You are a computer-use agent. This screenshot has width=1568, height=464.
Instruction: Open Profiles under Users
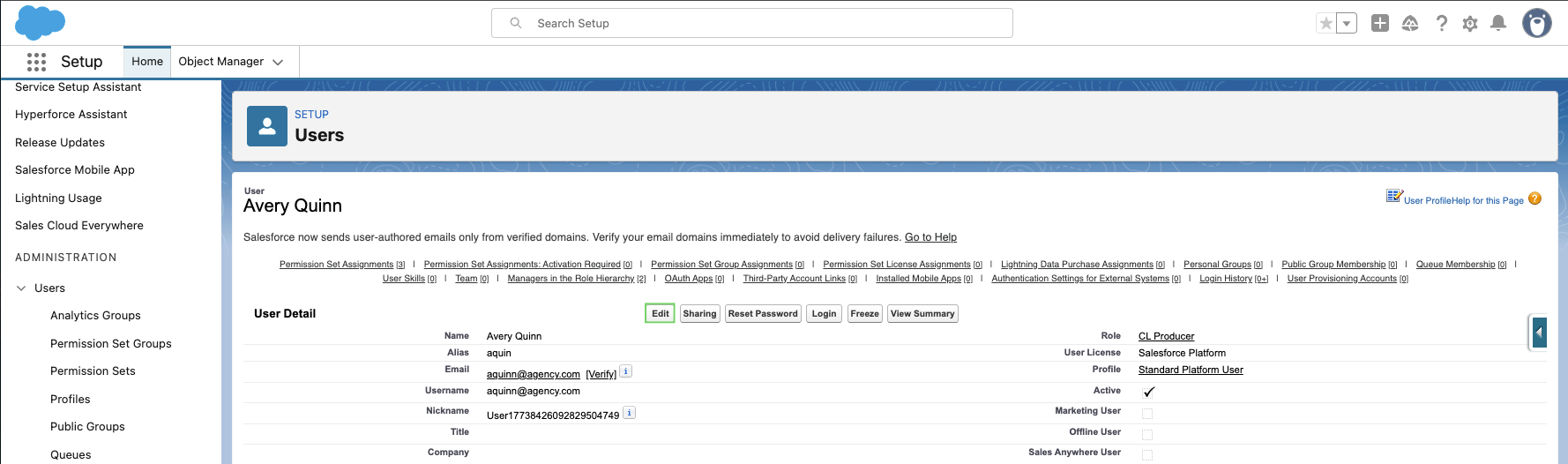point(71,399)
